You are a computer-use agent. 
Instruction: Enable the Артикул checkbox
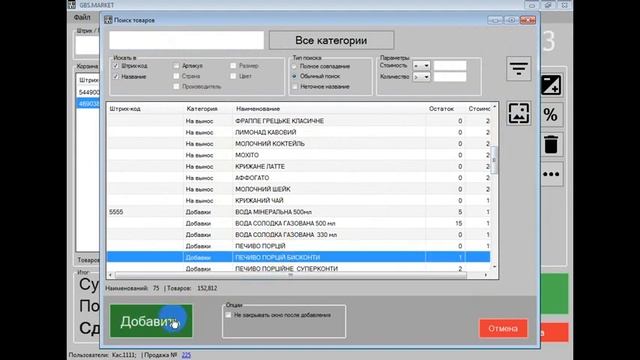click(x=176, y=66)
